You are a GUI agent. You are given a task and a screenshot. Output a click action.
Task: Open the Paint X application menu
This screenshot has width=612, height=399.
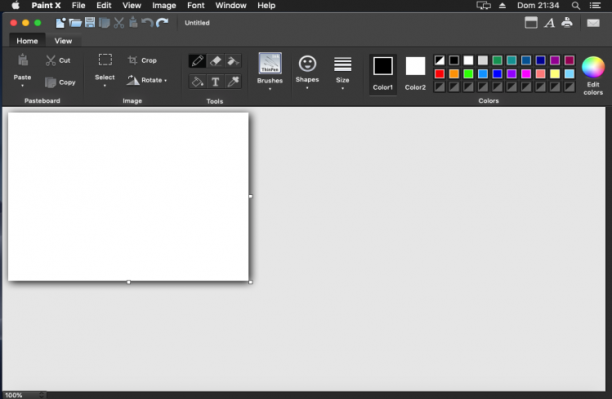[46, 5]
